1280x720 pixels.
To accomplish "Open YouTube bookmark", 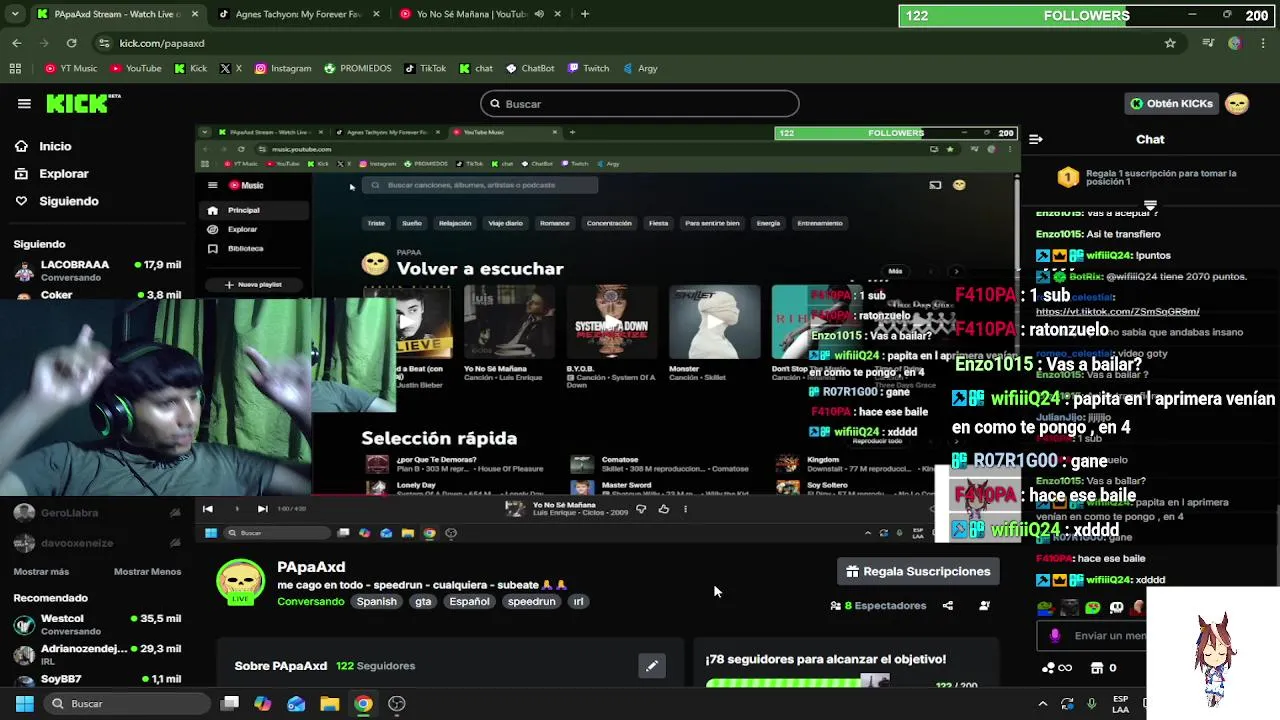I will [135, 68].
